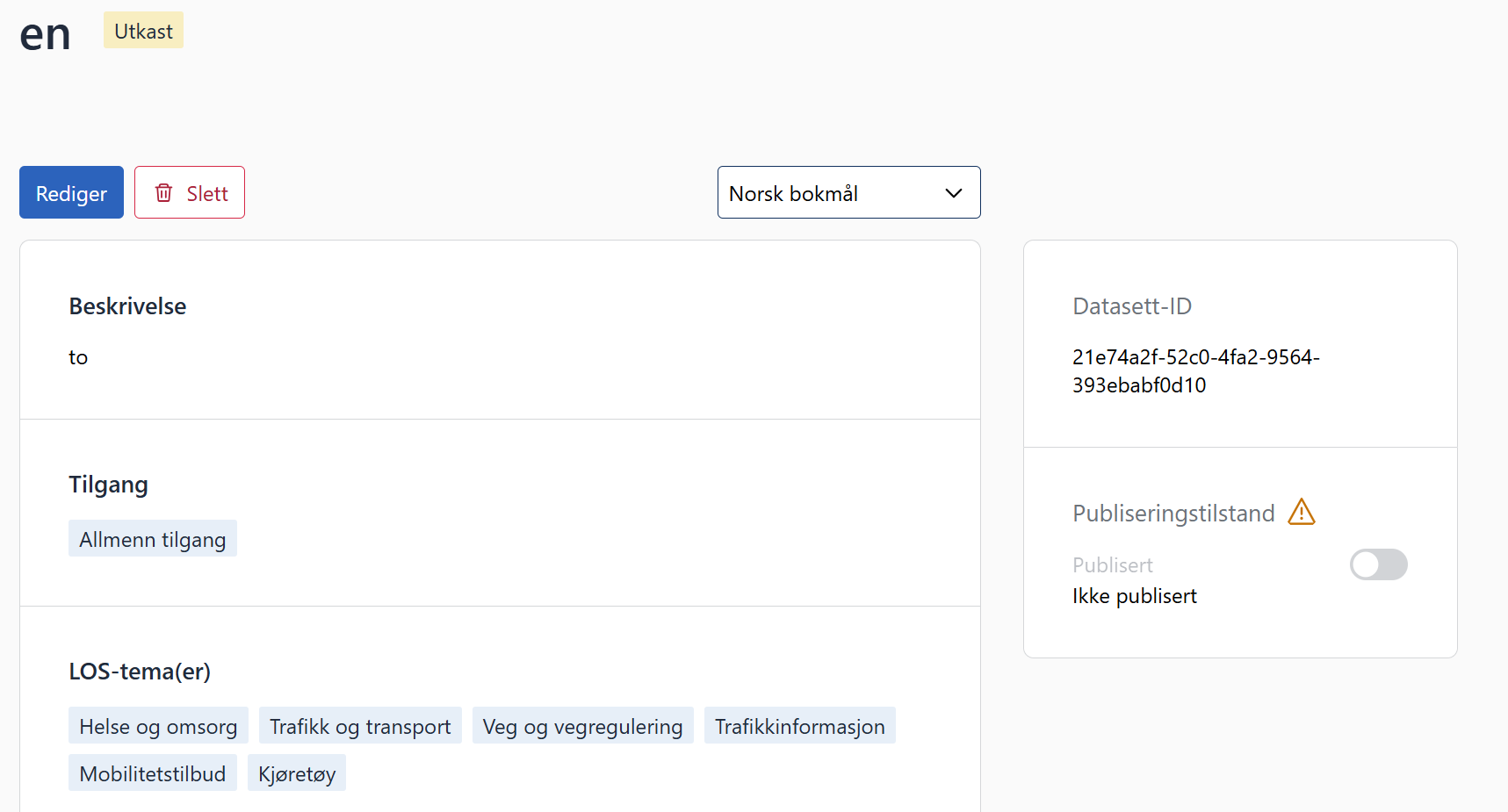
Task: Click the Mobilitetstilbud tag
Action: 153,773
